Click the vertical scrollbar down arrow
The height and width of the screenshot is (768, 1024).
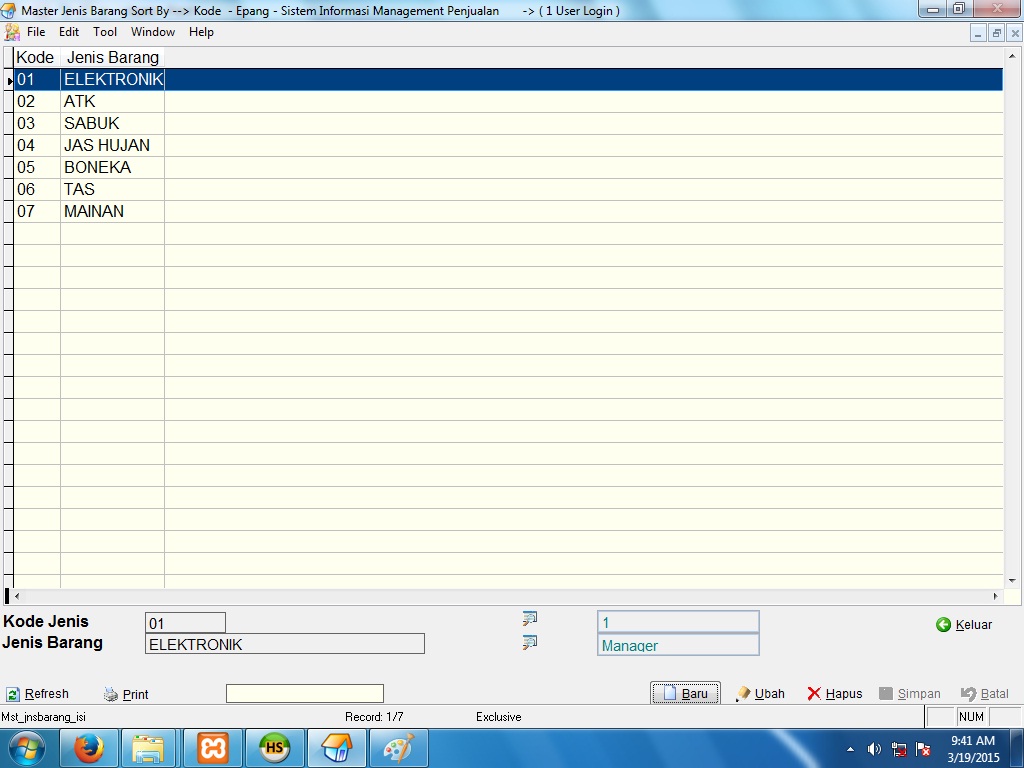pyautogui.click(x=1012, y=580)
